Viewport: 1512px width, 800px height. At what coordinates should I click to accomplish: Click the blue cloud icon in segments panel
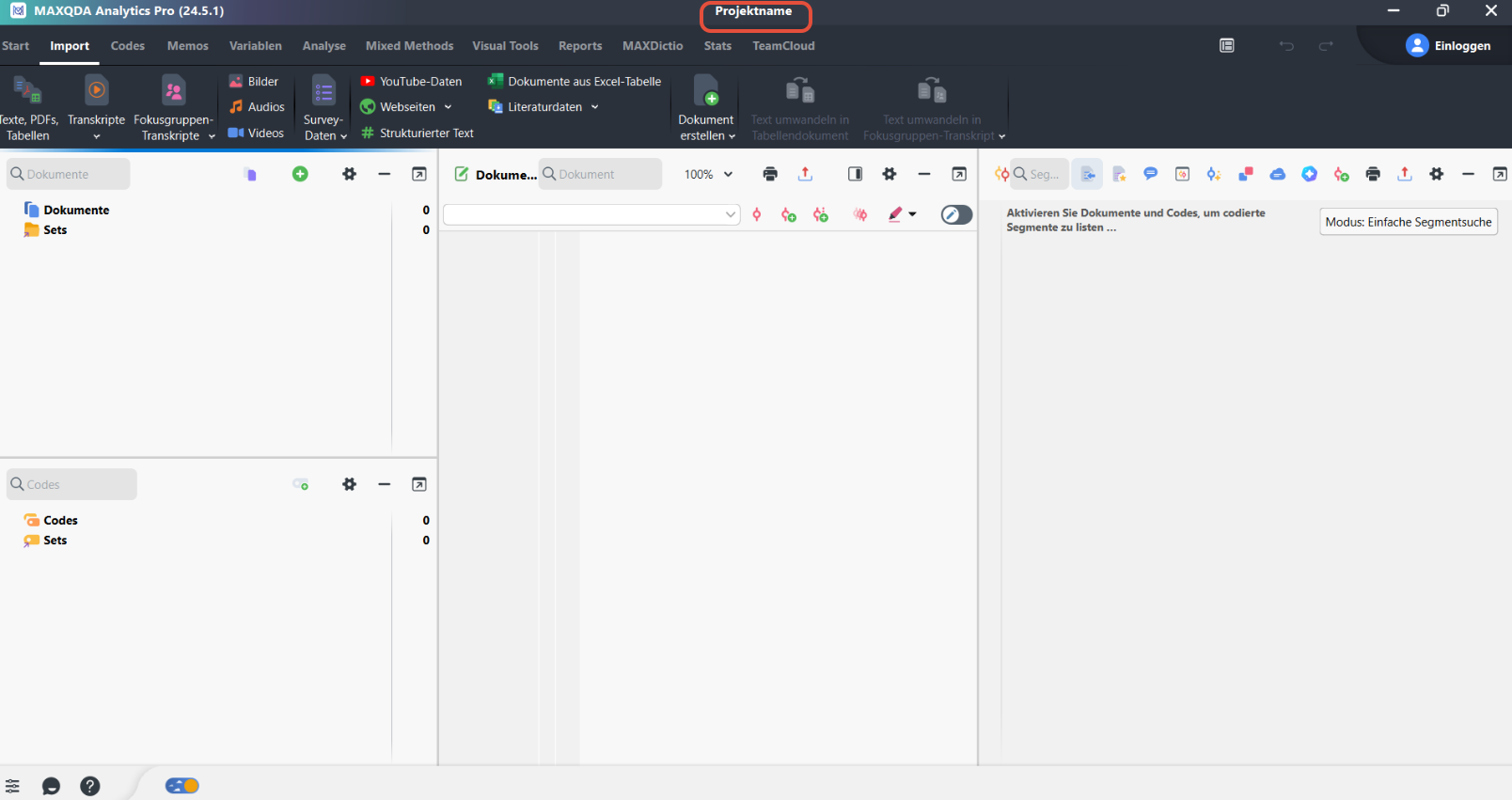click(1278, 174)
